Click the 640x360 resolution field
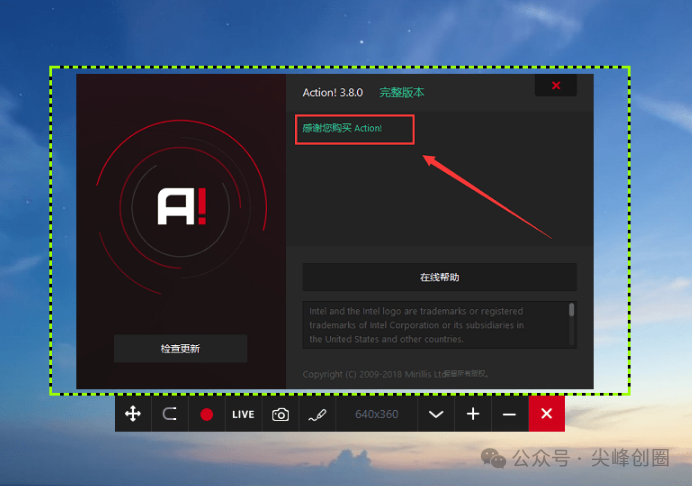 (x=376, y=414)
